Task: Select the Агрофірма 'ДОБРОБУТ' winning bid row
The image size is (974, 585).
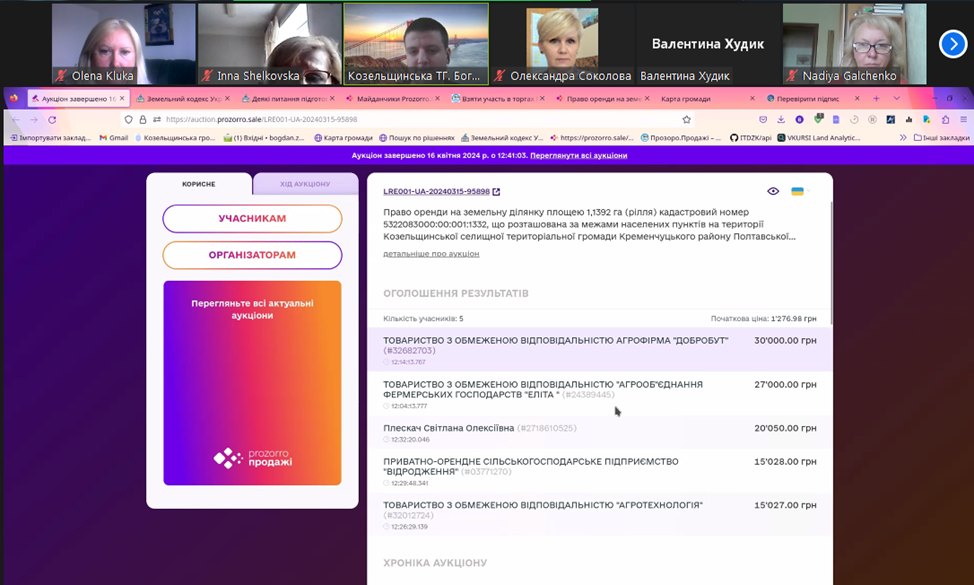Action: coord(599,350)
